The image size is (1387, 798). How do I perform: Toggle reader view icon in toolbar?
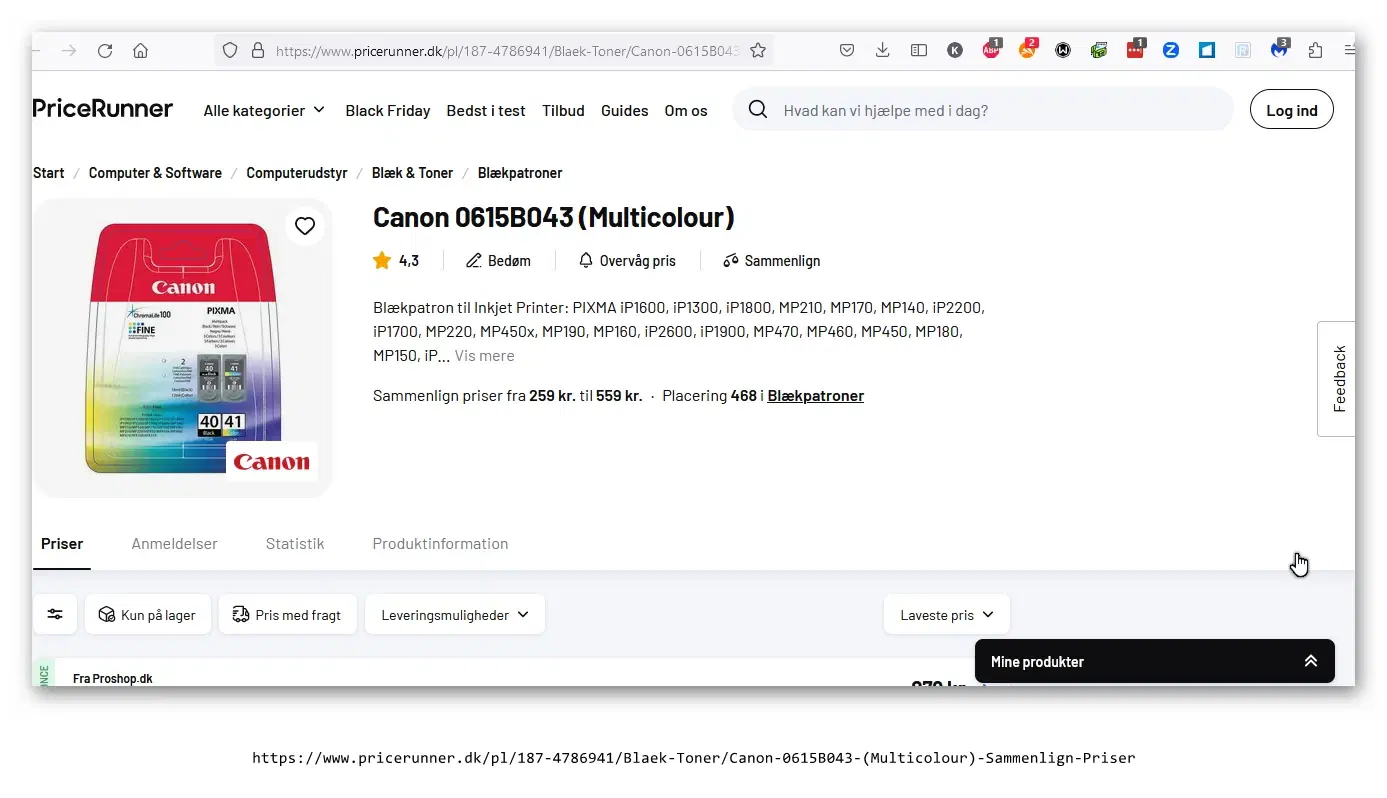click(918, 50)
